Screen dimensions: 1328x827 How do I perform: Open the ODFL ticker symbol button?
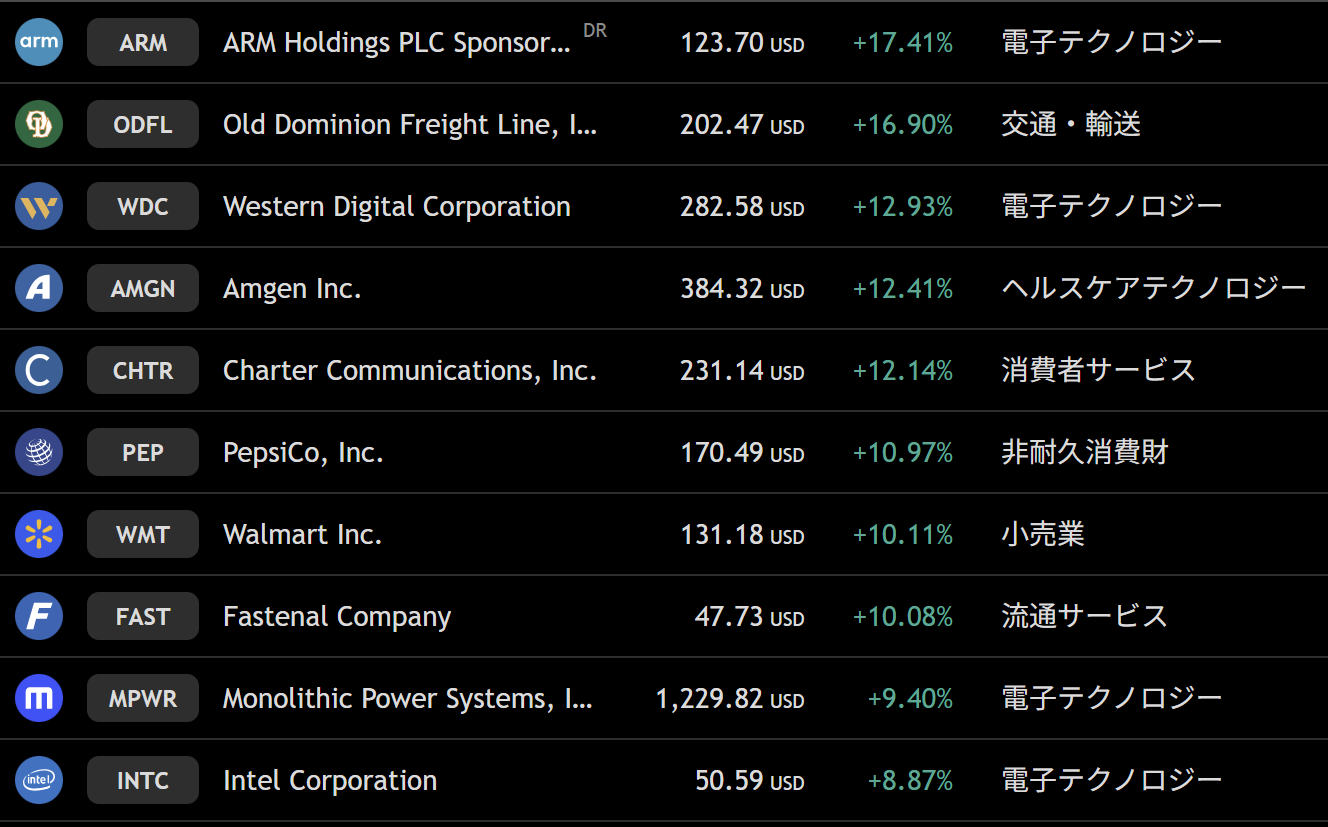(143, 124)
